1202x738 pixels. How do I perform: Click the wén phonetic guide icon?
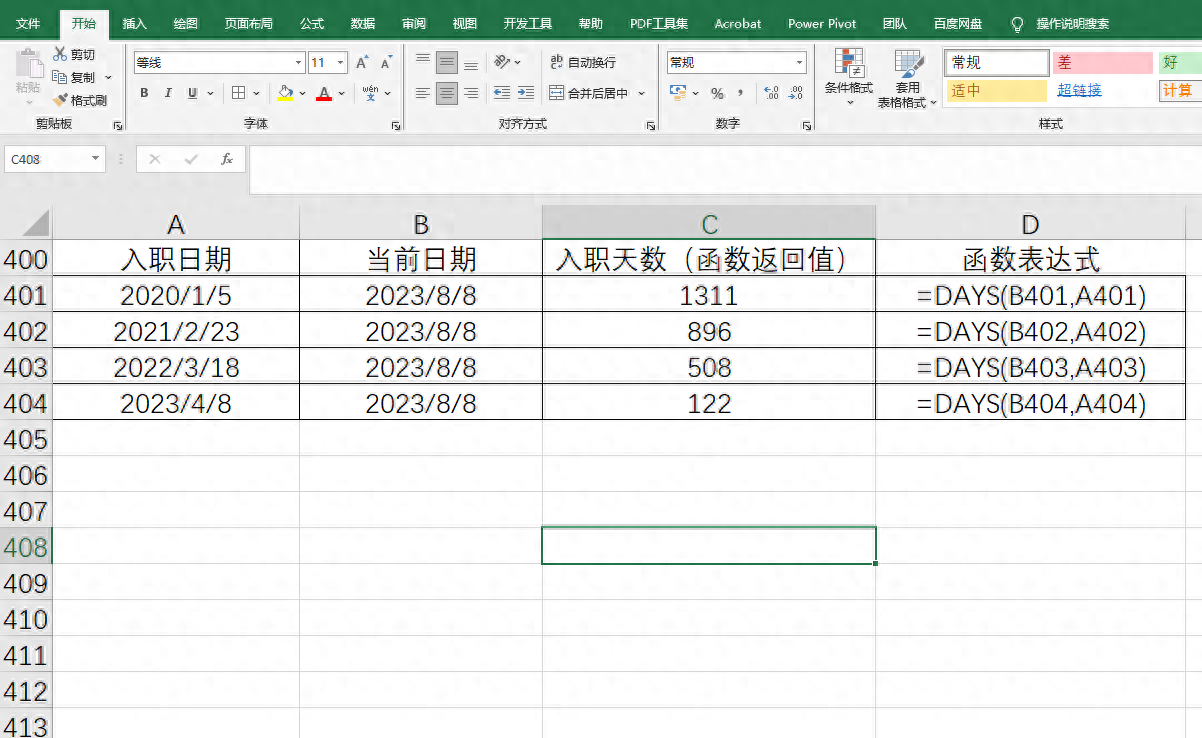[x=370, y=93]
